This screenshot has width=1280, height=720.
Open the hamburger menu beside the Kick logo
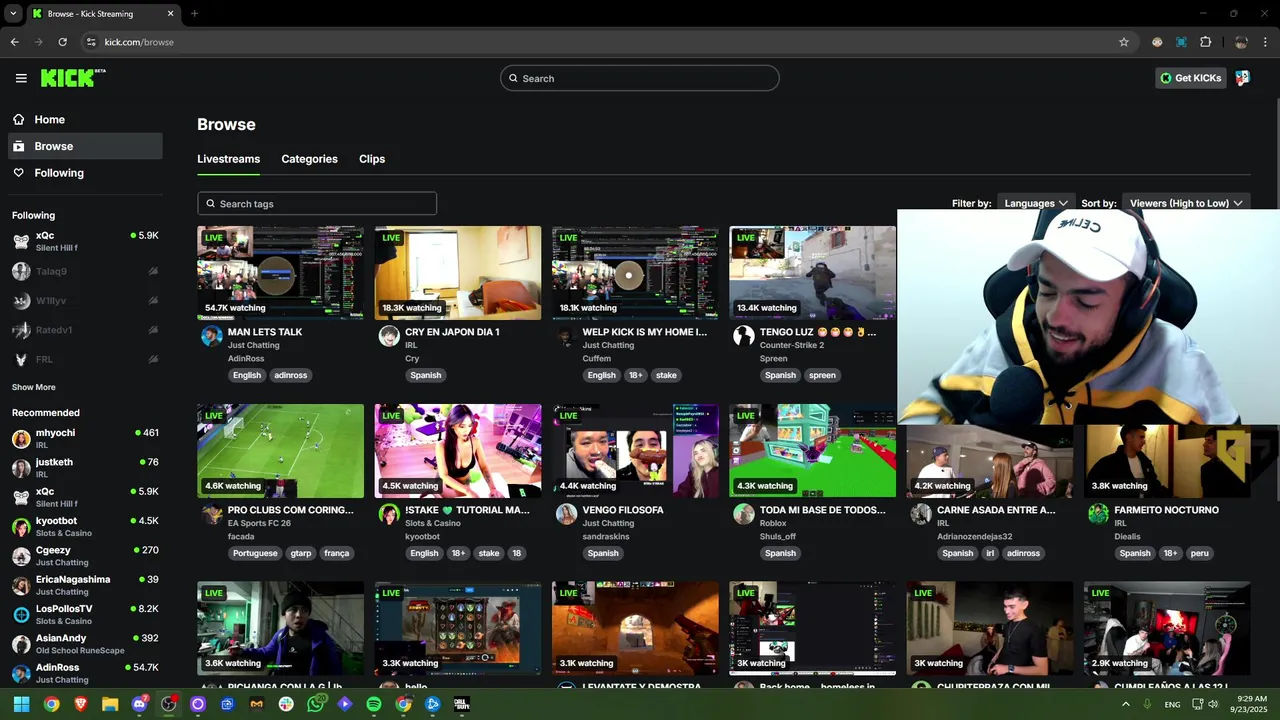pos(21,78)
